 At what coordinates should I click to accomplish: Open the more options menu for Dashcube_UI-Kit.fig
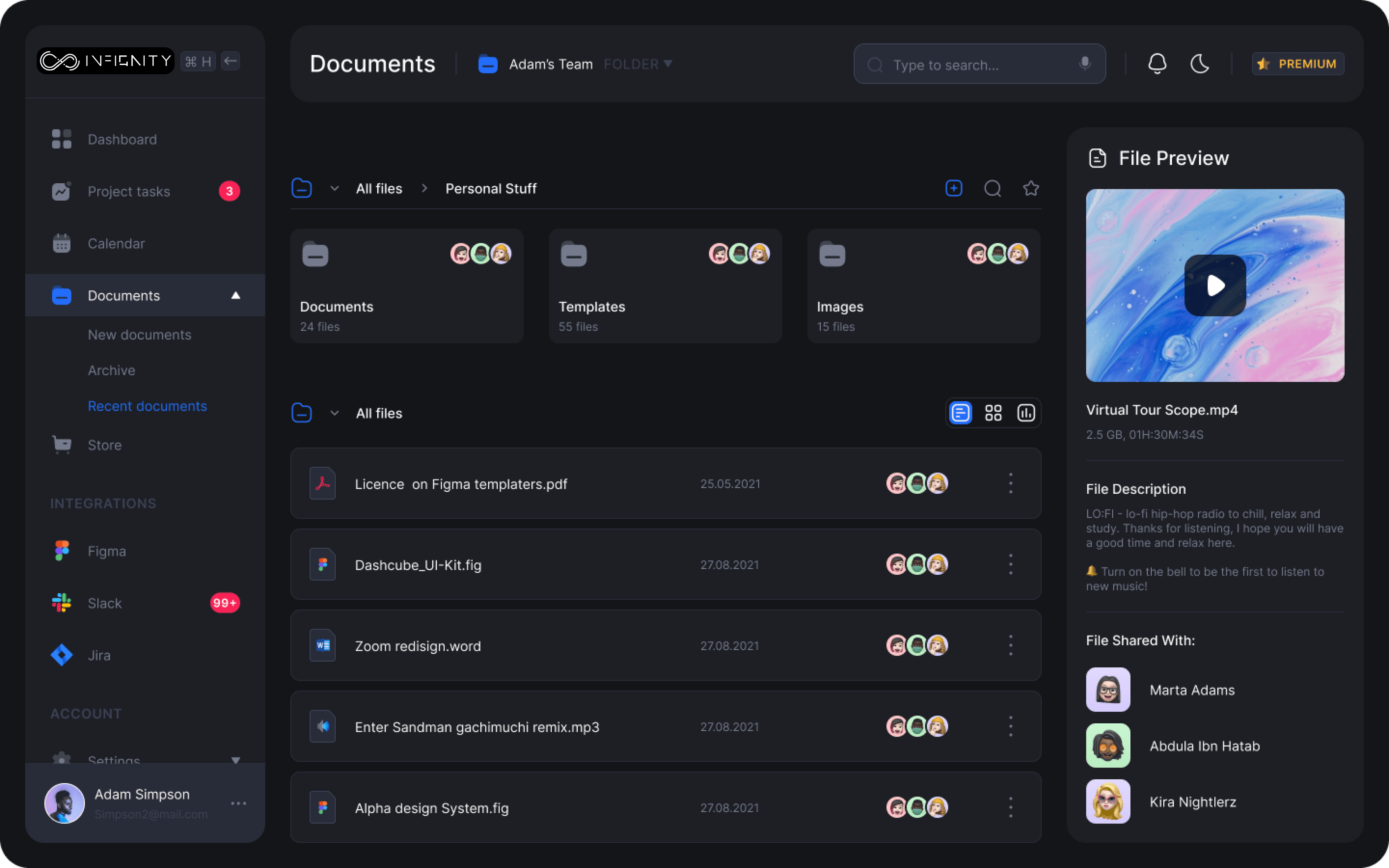tap(1010, 565)
